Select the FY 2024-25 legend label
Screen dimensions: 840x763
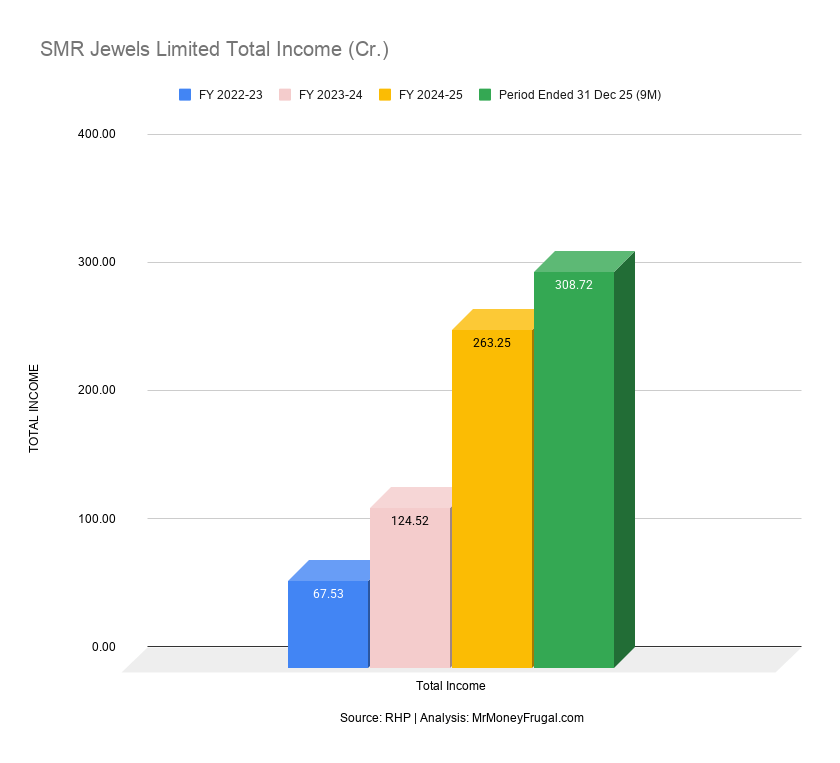(x=431, y=95)
